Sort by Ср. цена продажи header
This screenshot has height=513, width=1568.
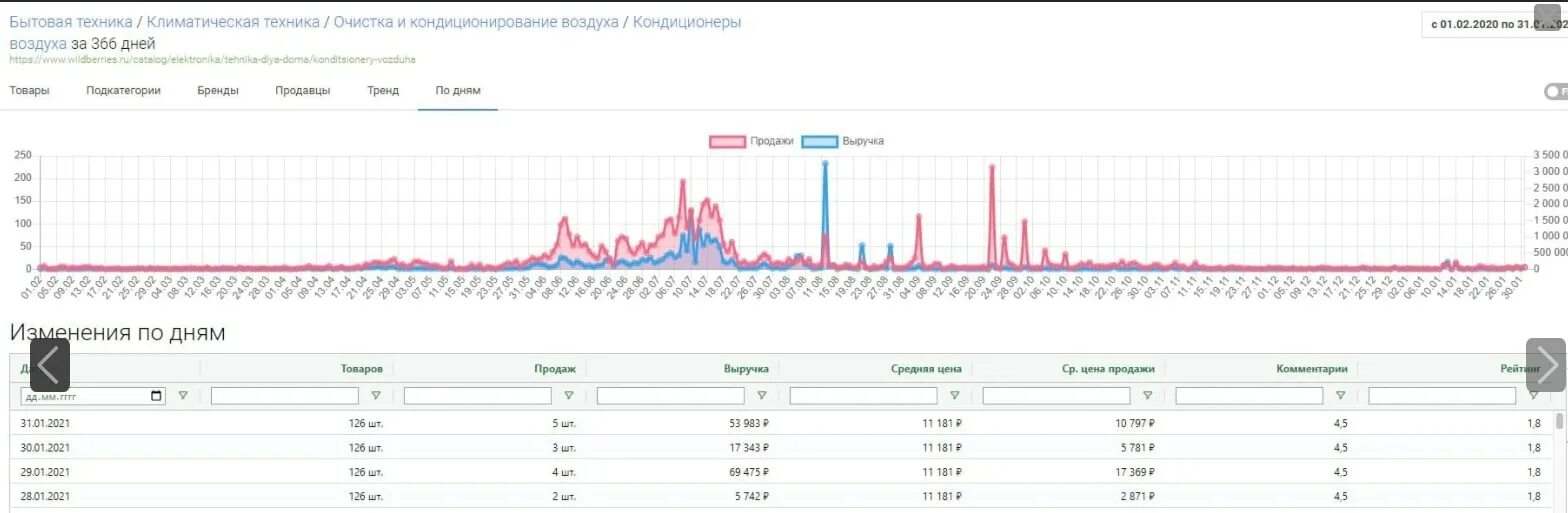coord(1110,369)
